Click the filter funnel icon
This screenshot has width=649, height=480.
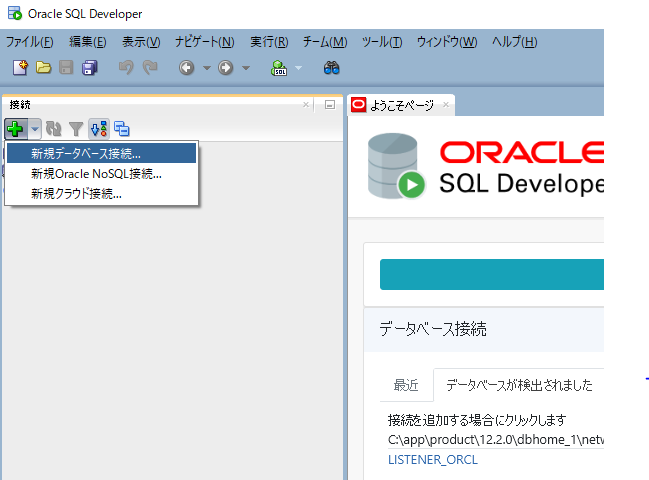tap(76, 129)
